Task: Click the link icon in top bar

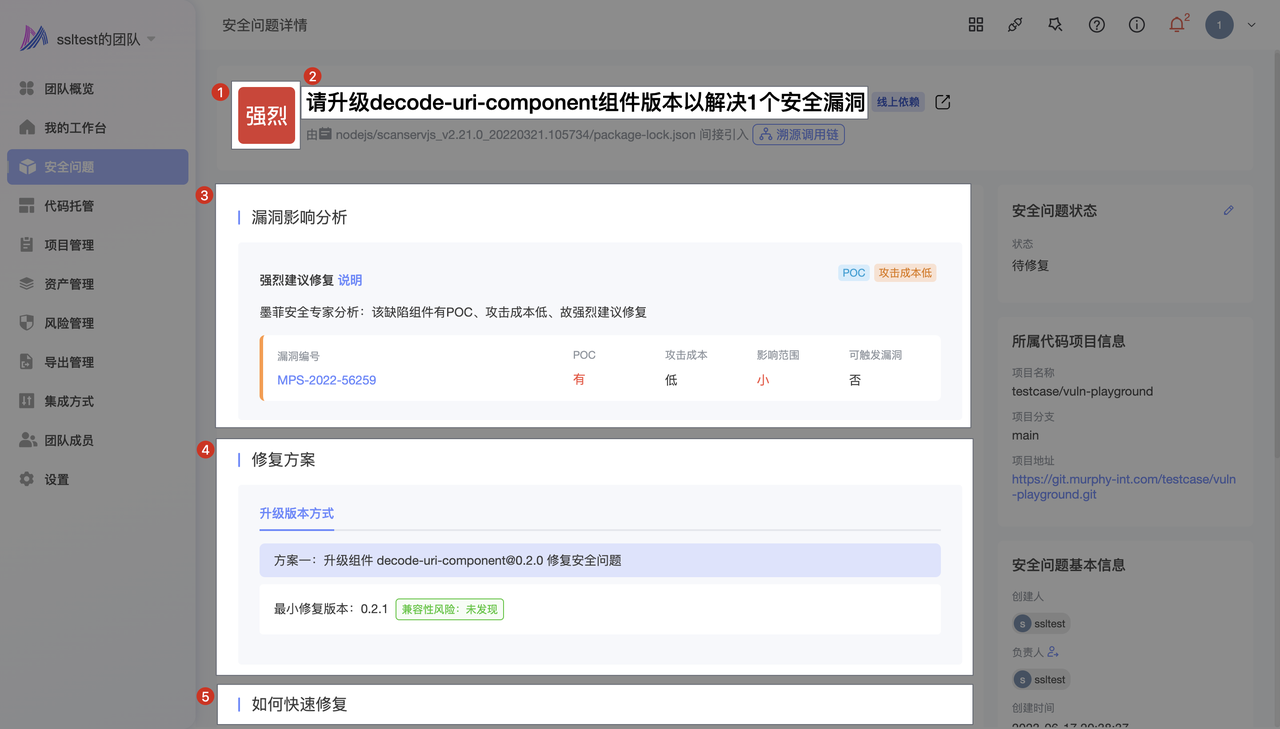Action: pyautogui.click(x=1015, y=25)
